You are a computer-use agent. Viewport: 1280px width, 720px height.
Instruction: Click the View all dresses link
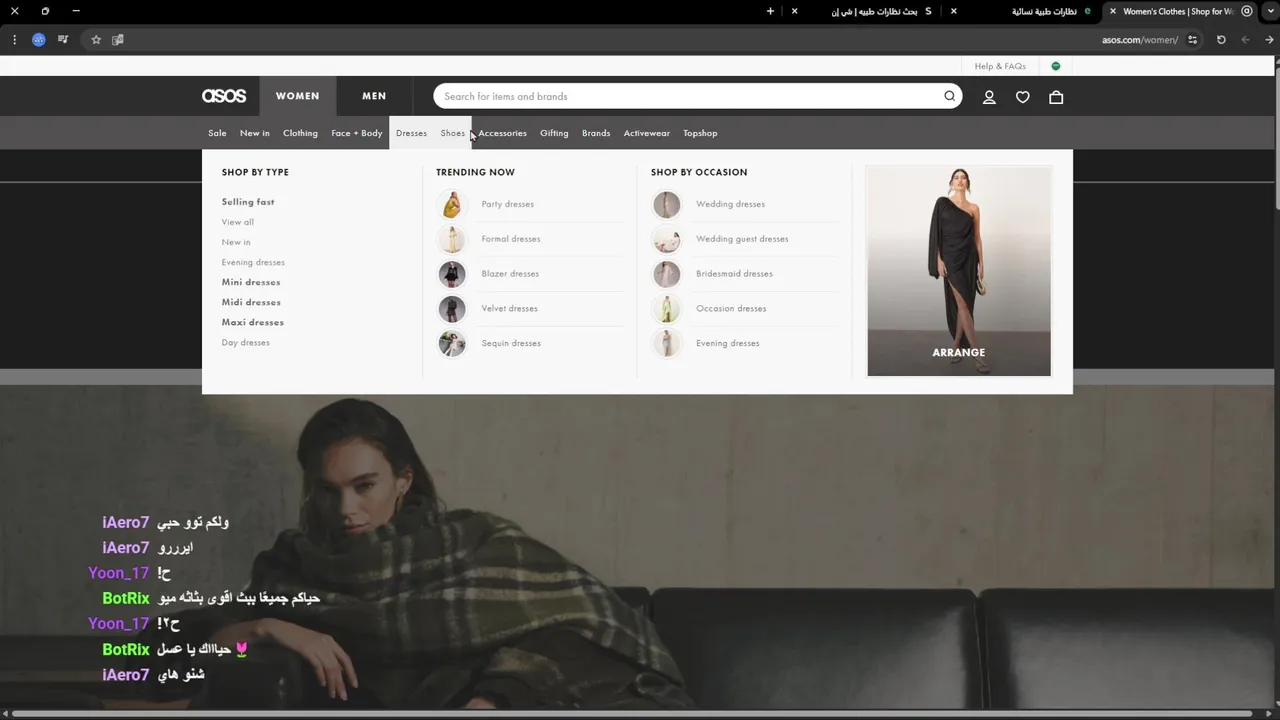(238, 222)
